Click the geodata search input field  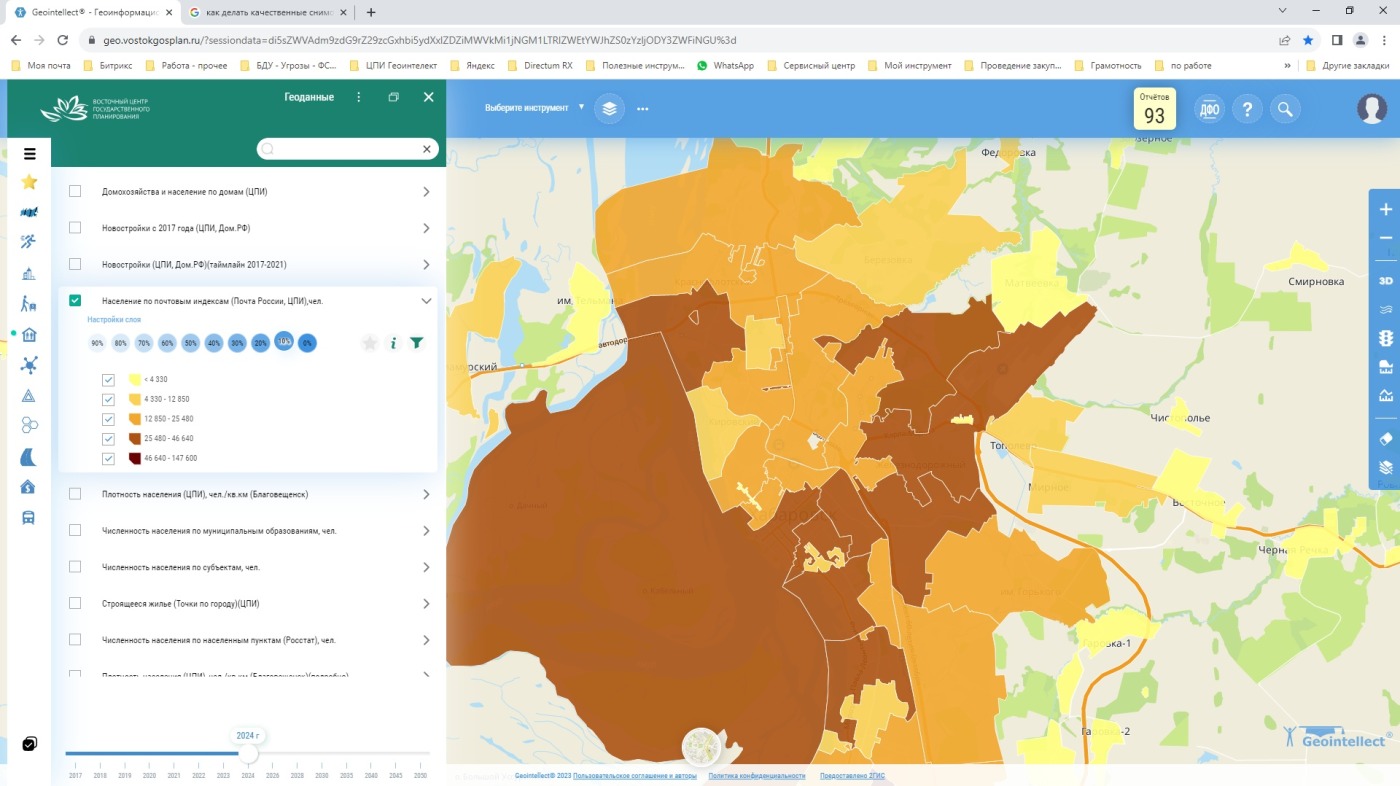click(x=347, y=149)
